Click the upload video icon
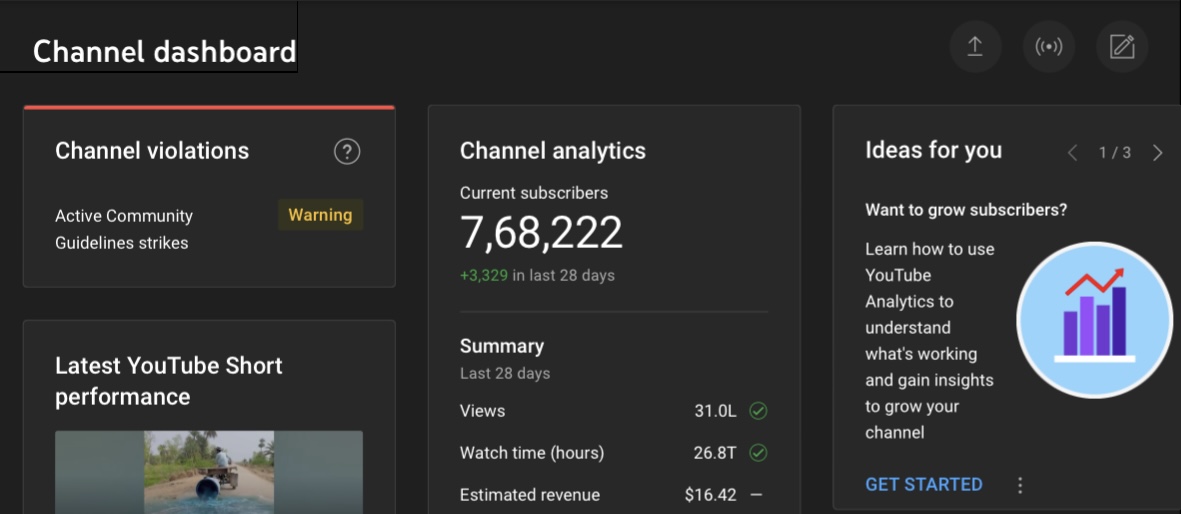This screenshot has width=1181, height=514. (975, 47)
